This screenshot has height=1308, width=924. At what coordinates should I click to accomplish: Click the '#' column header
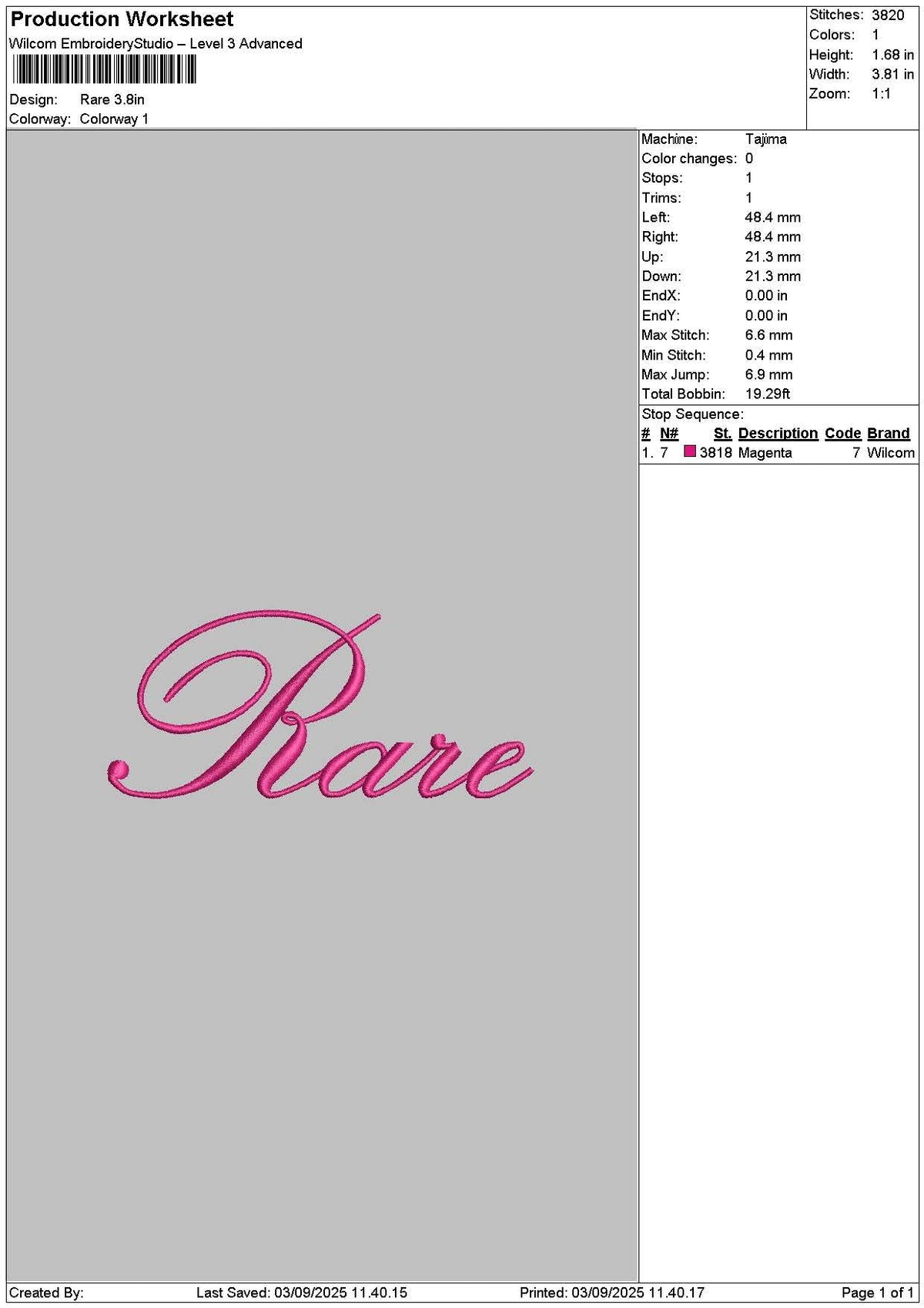coord(646,434)
